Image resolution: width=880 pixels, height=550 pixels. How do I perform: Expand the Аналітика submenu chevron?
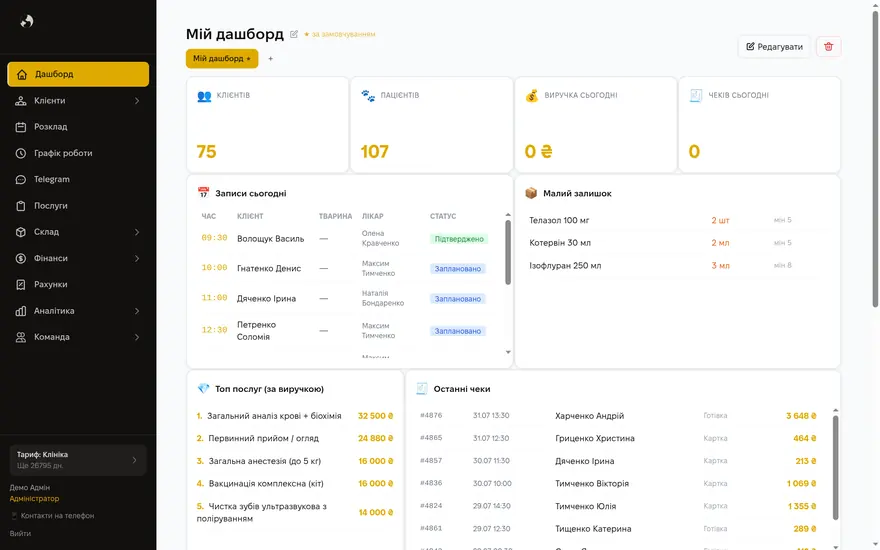coord(137,311)
